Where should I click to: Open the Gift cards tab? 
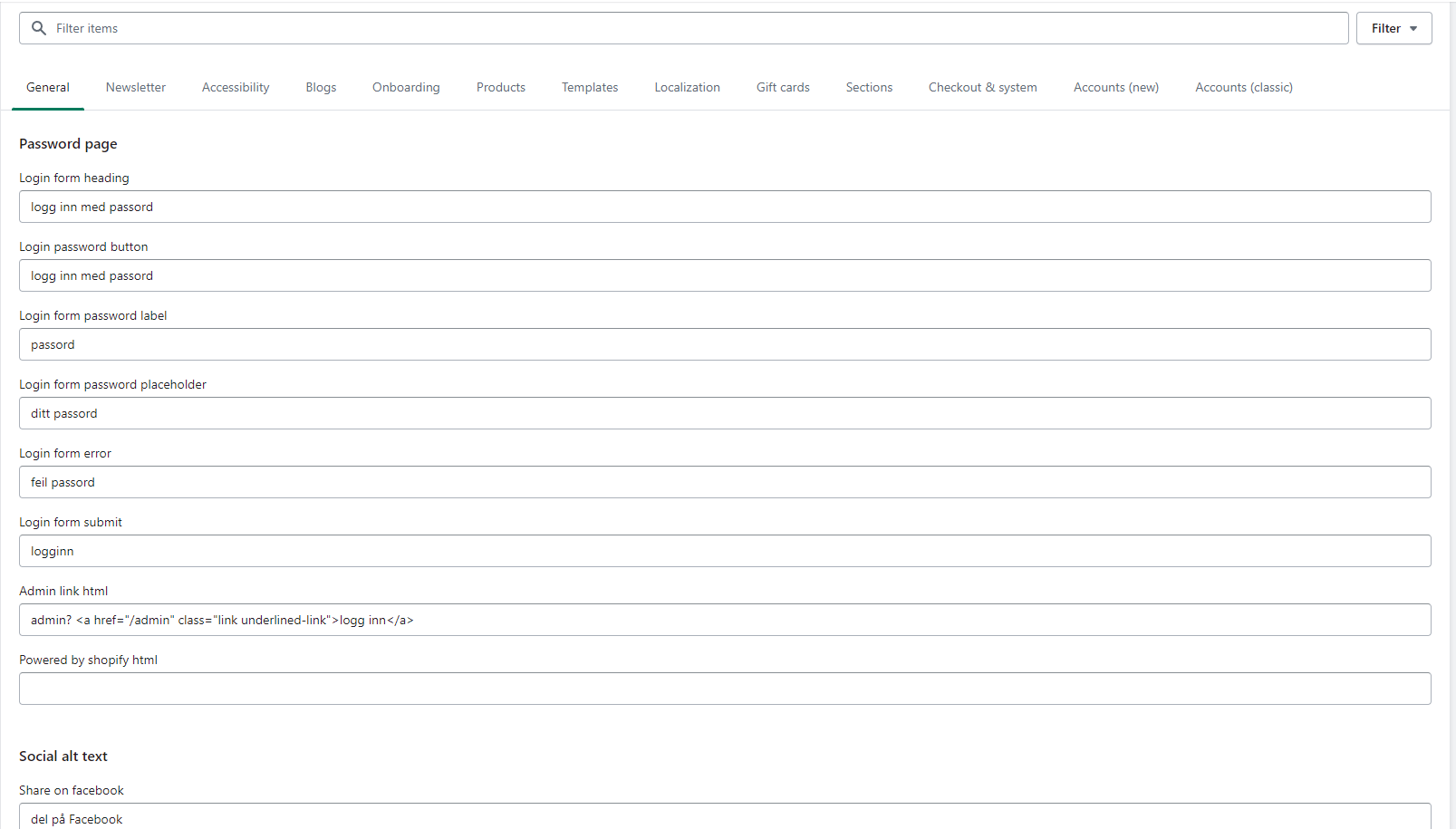783,88
